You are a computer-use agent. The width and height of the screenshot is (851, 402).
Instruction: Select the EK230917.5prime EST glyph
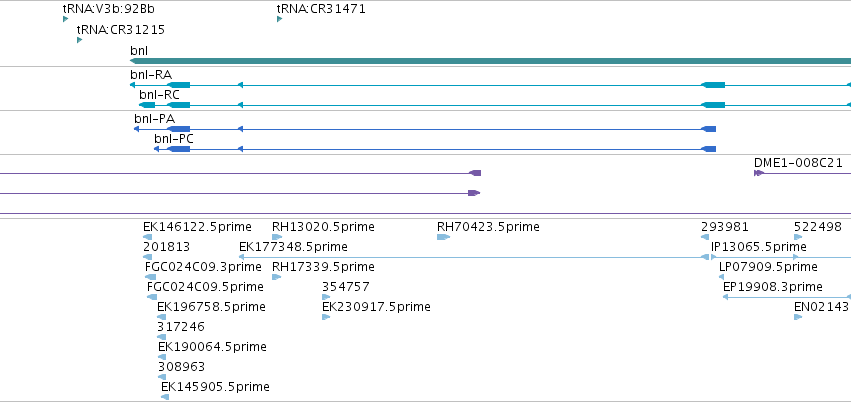(x=326, y=317)
